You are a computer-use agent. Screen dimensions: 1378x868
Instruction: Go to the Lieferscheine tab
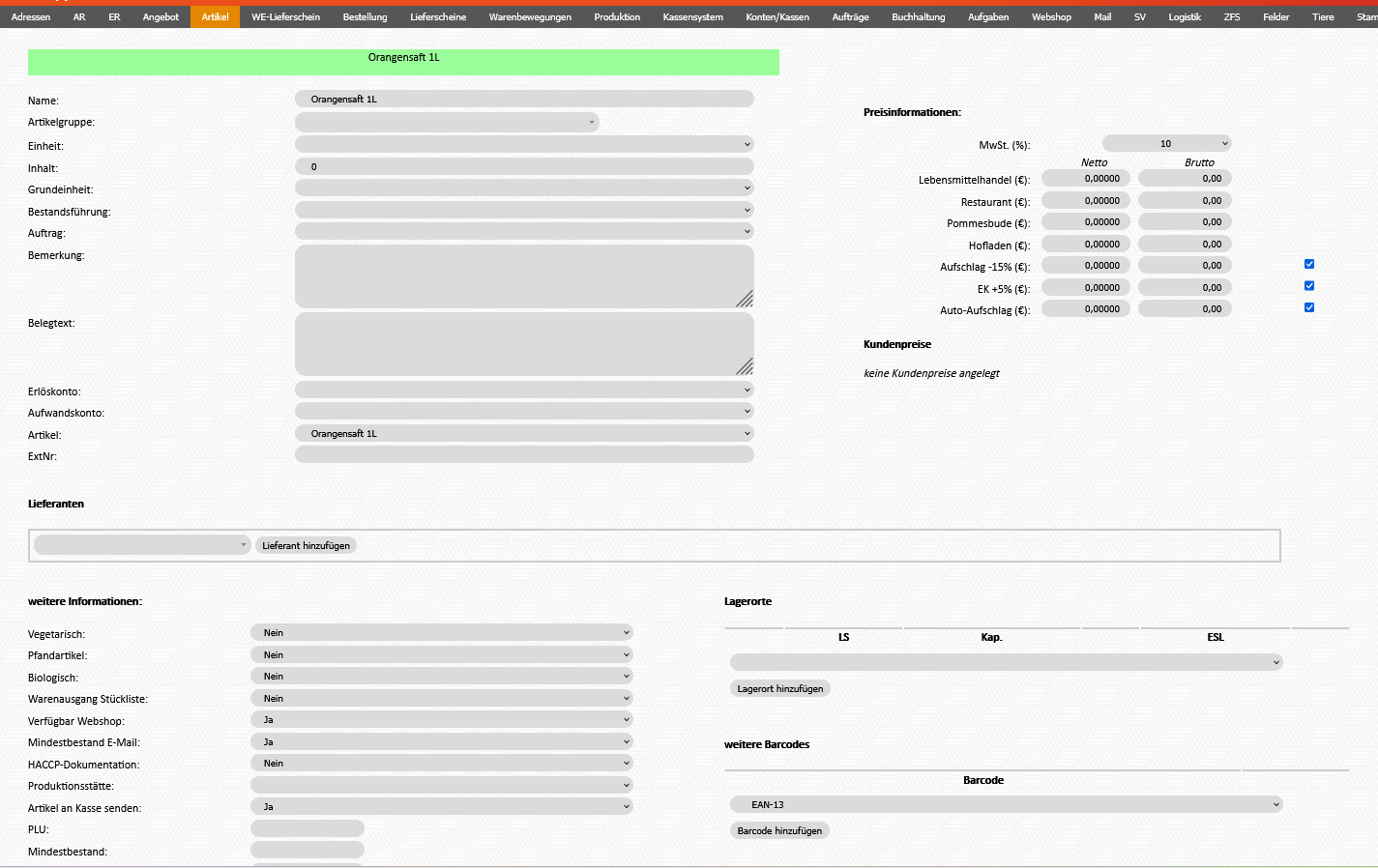tap(438, 17)
